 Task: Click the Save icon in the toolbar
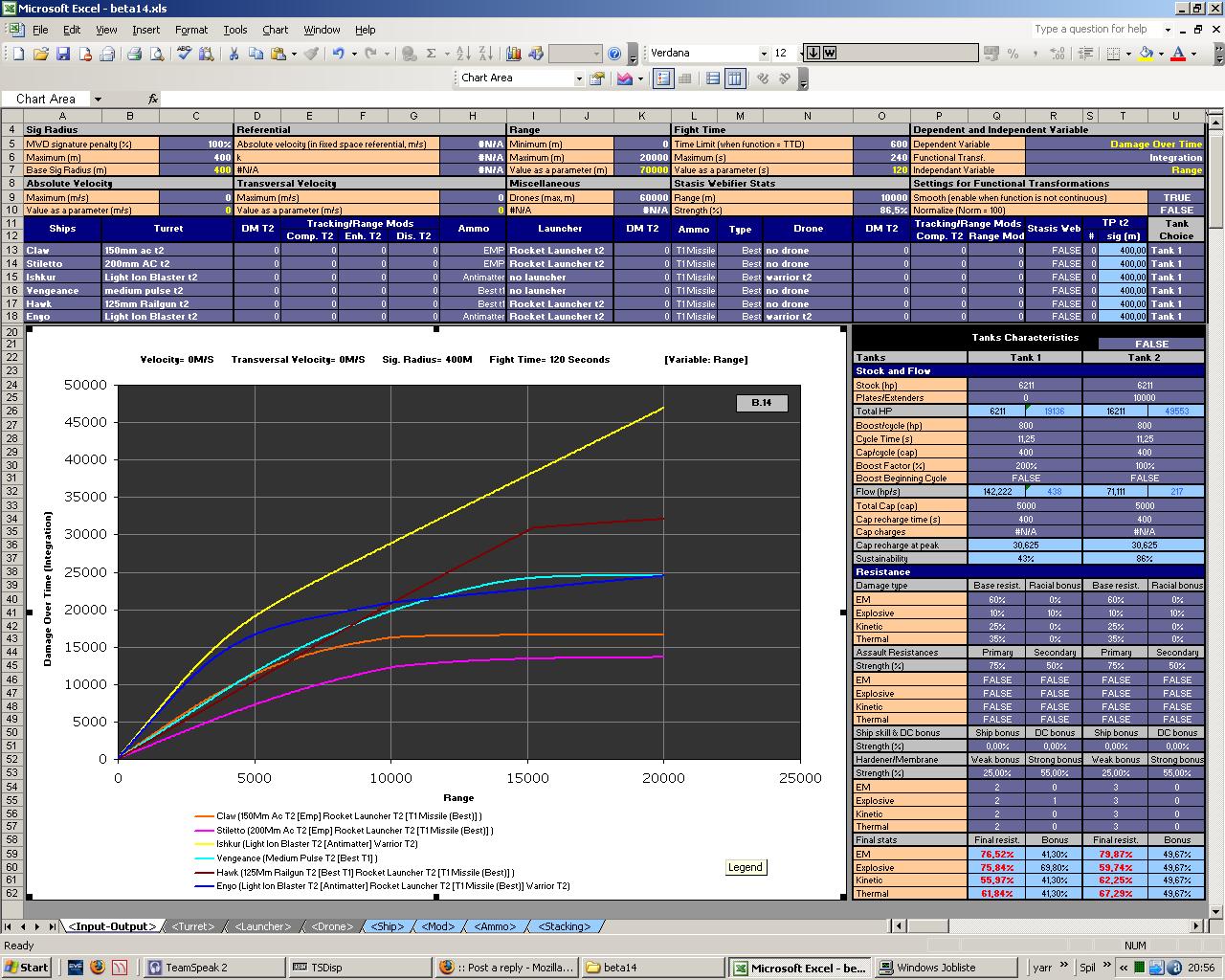pos(62,54)
